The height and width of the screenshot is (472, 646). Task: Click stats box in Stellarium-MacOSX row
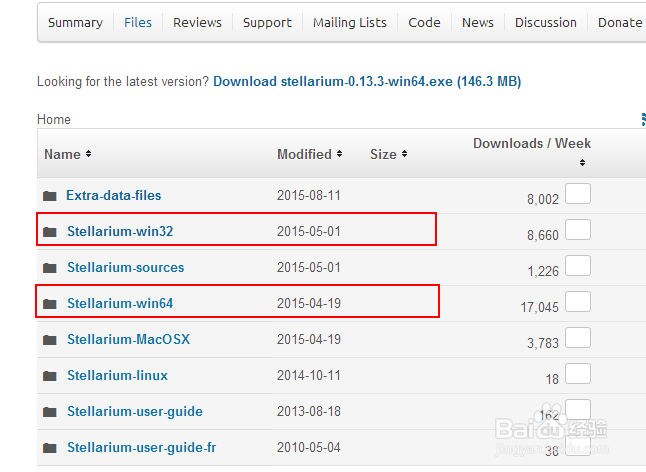(x=578, y=338)
